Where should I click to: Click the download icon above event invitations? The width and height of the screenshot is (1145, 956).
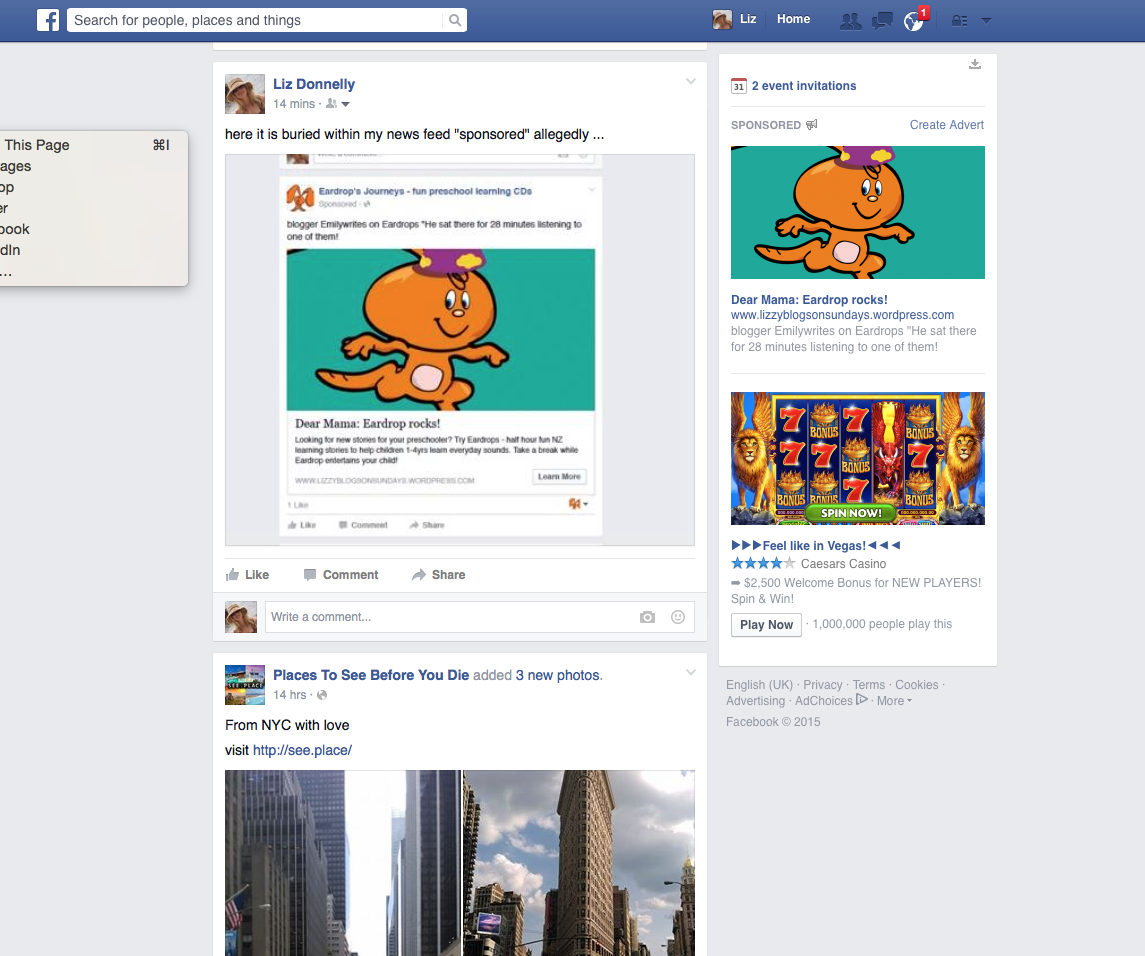975,65
